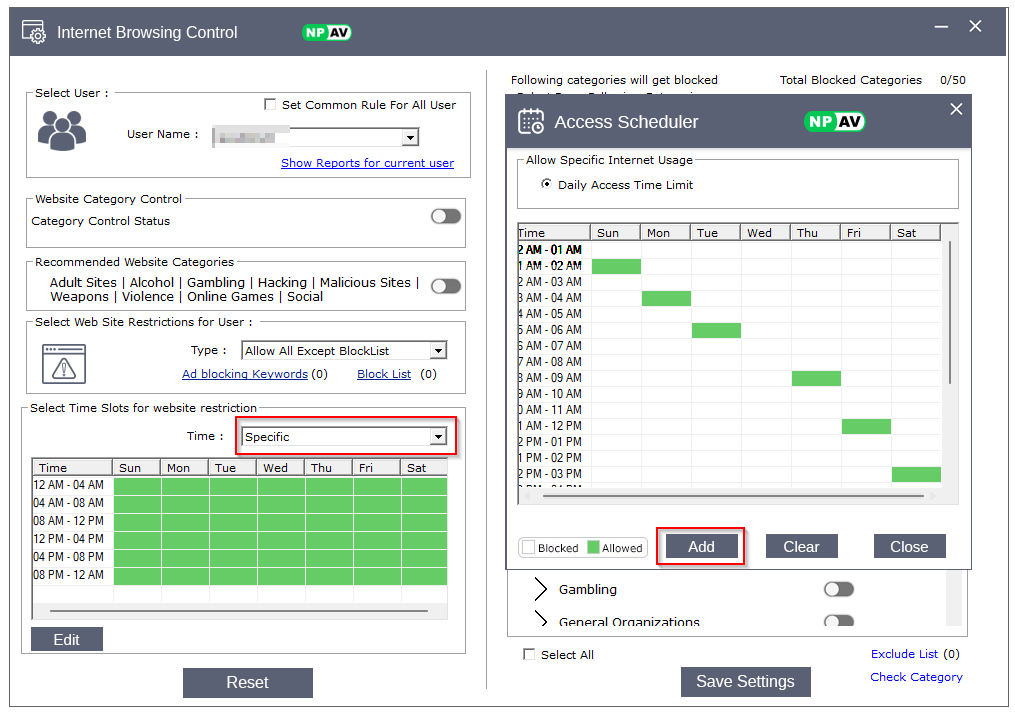Tick the Select All checkbox
Image resolution: width=1015 pixels, height=715 pixels.
tap(529, 654)
